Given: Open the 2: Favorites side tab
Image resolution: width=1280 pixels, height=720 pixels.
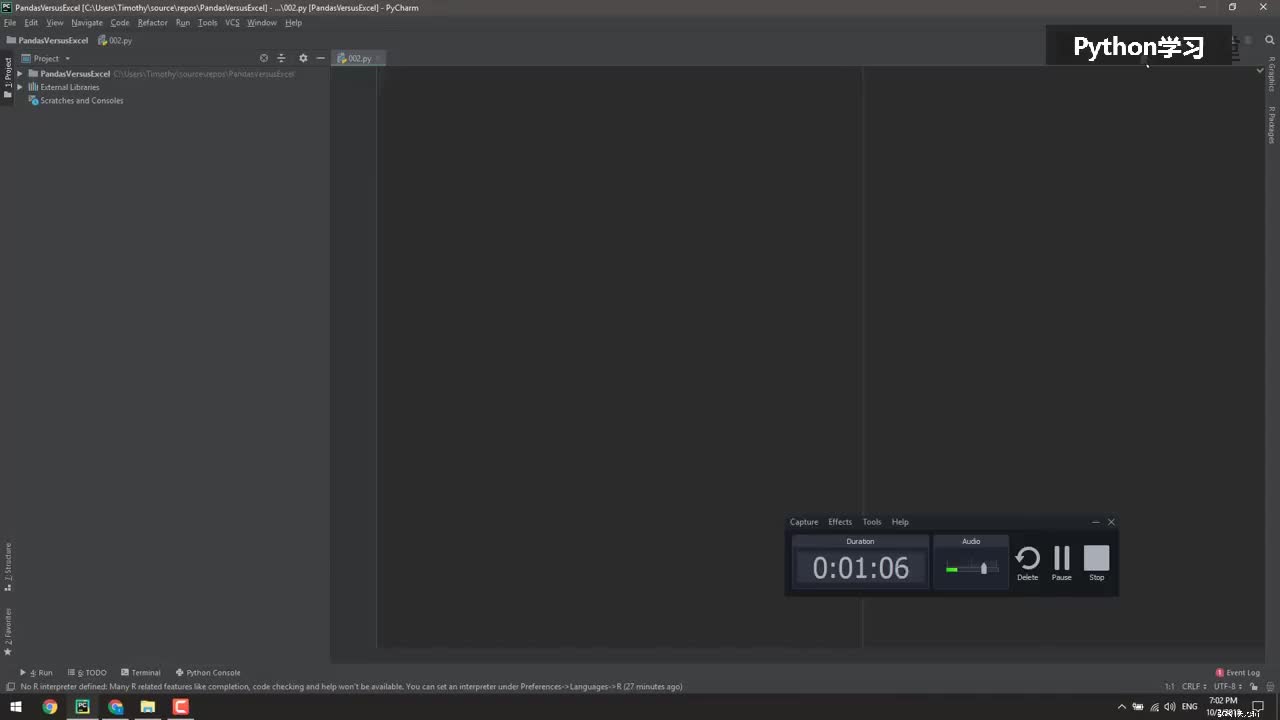Looking at the screenshot, I should 8,631.
